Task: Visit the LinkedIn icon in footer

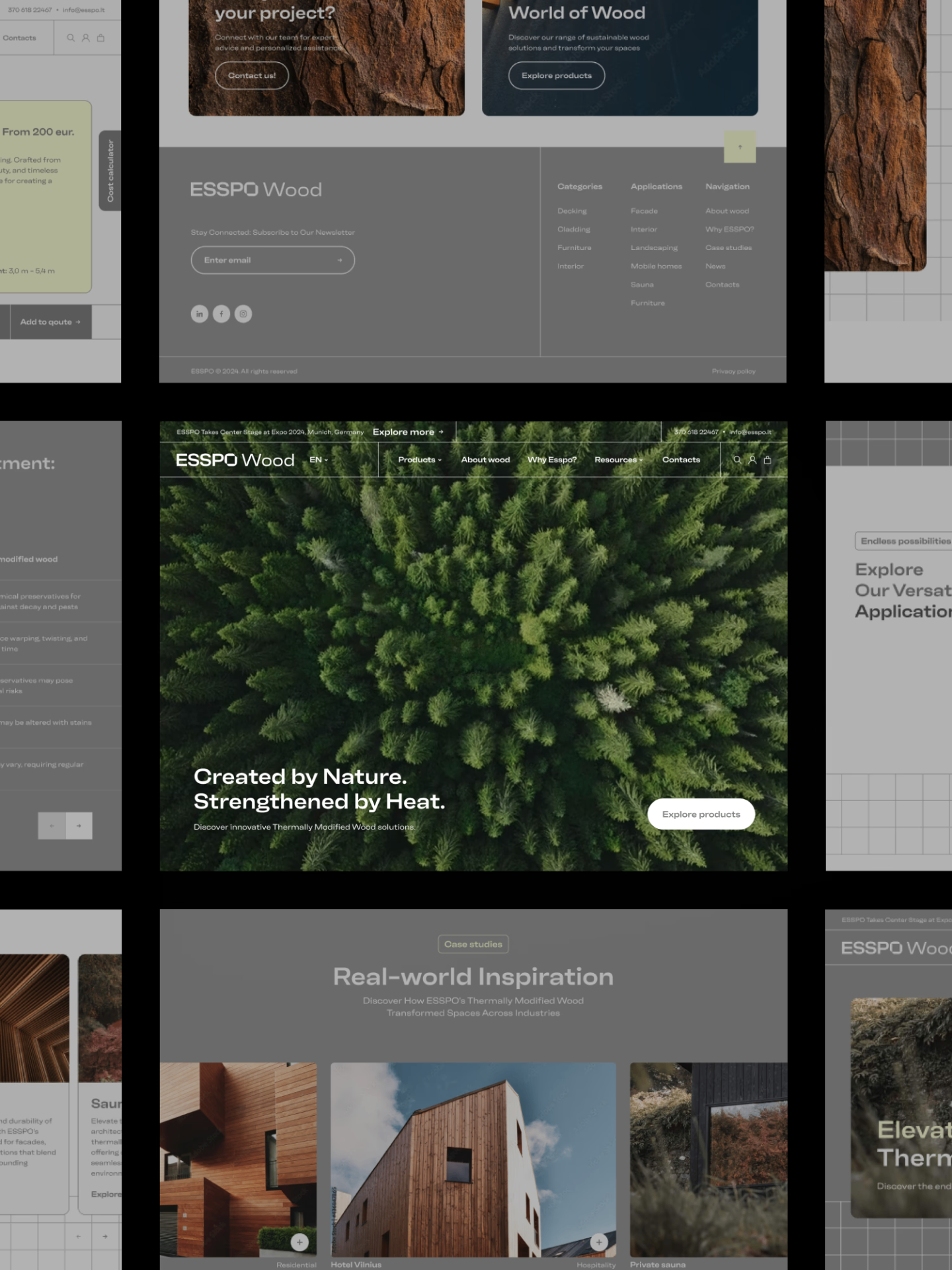Action: (200, 314)
